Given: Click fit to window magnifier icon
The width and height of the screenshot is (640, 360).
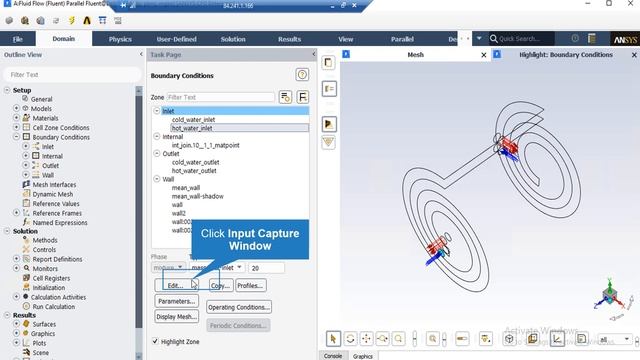Looking at the screenshot, I should click(x=432, y=338).
